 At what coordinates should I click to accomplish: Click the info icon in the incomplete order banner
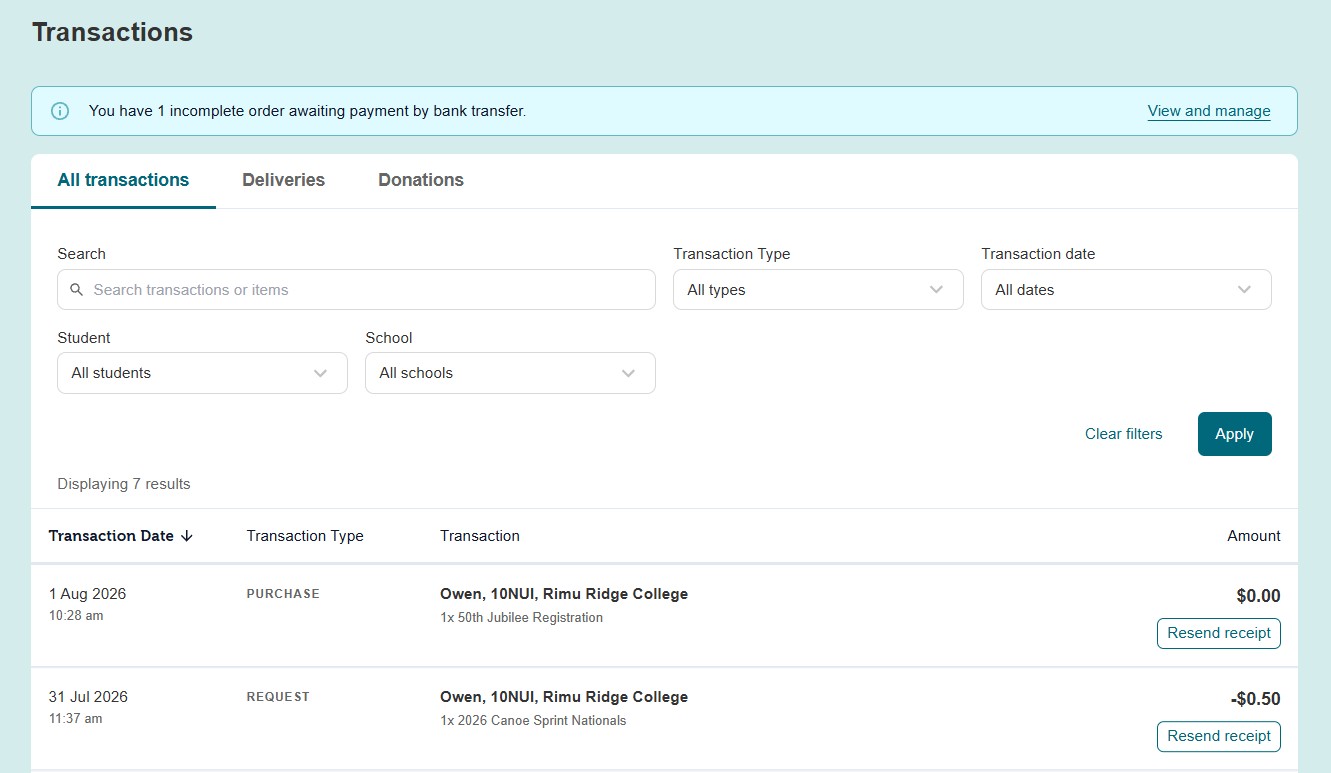[60, 111]
